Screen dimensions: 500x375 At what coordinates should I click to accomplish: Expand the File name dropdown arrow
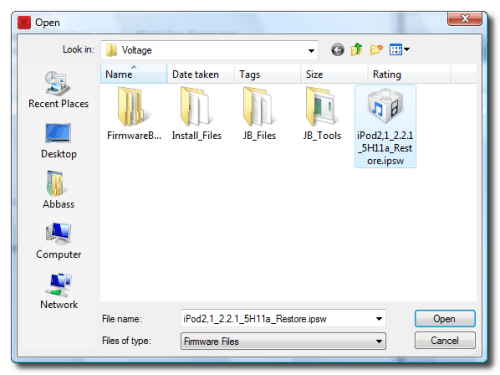click(x=379, y=319)
